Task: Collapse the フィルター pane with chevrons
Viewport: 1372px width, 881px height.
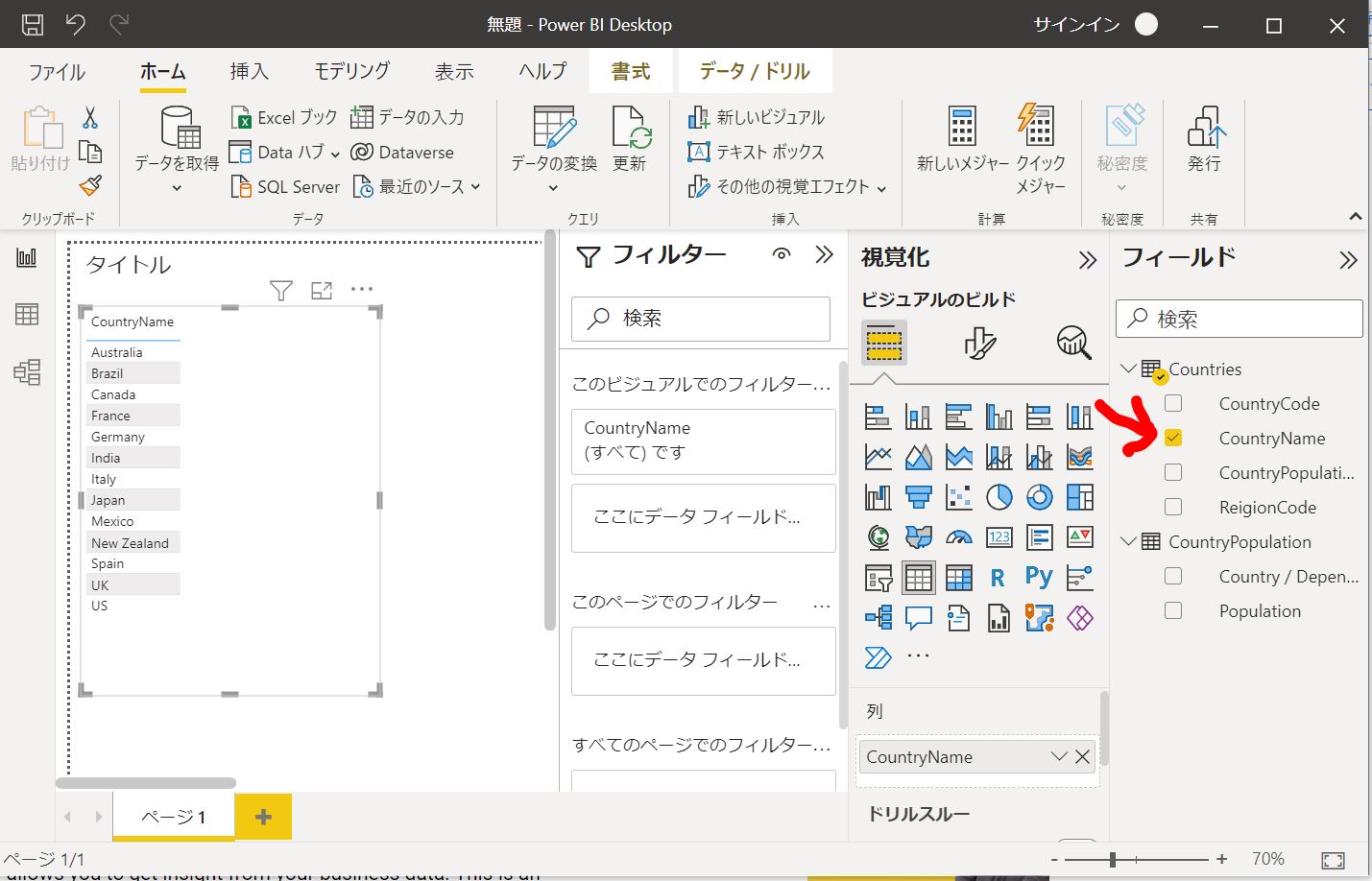Action: (824, 254)
